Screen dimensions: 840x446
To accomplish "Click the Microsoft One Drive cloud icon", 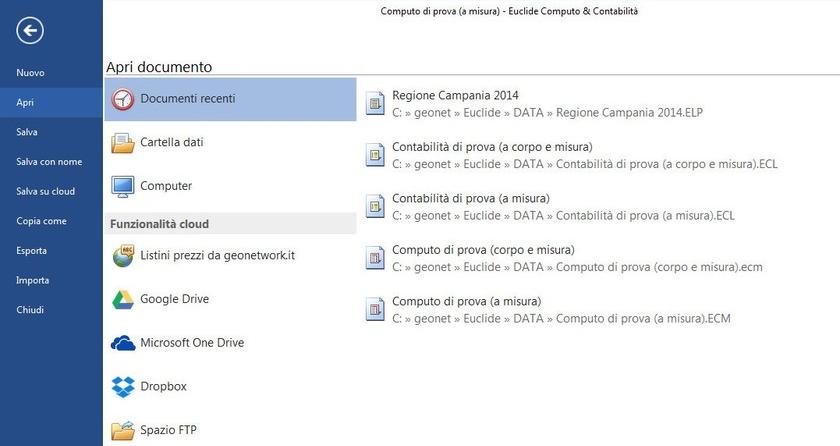I will coord(123,343).
